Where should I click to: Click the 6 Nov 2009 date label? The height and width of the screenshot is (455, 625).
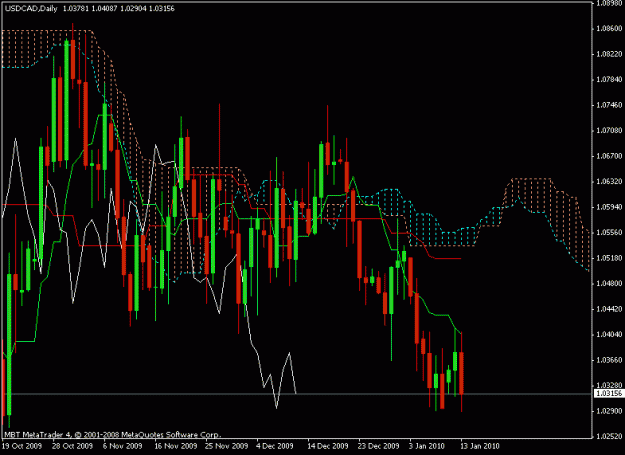[122, 446]
